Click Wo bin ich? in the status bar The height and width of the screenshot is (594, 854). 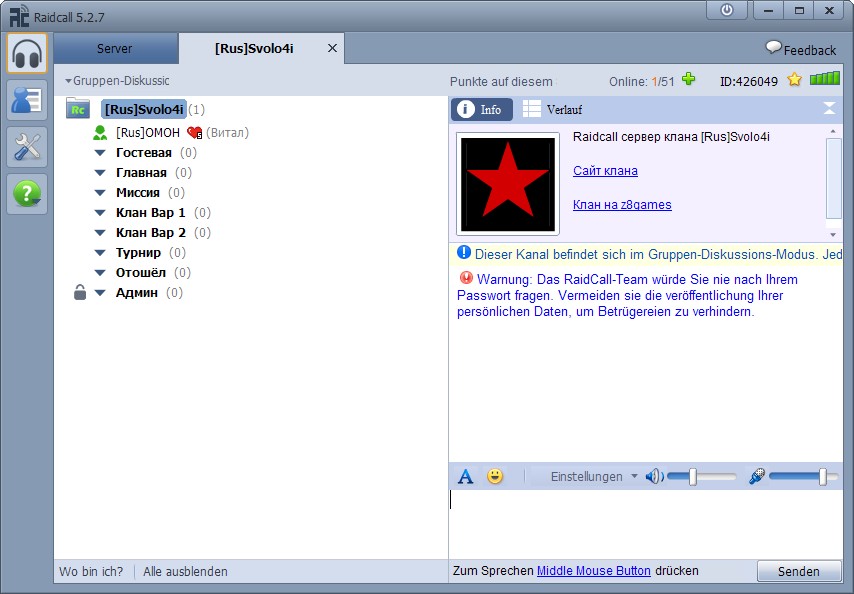click(91, 571)
